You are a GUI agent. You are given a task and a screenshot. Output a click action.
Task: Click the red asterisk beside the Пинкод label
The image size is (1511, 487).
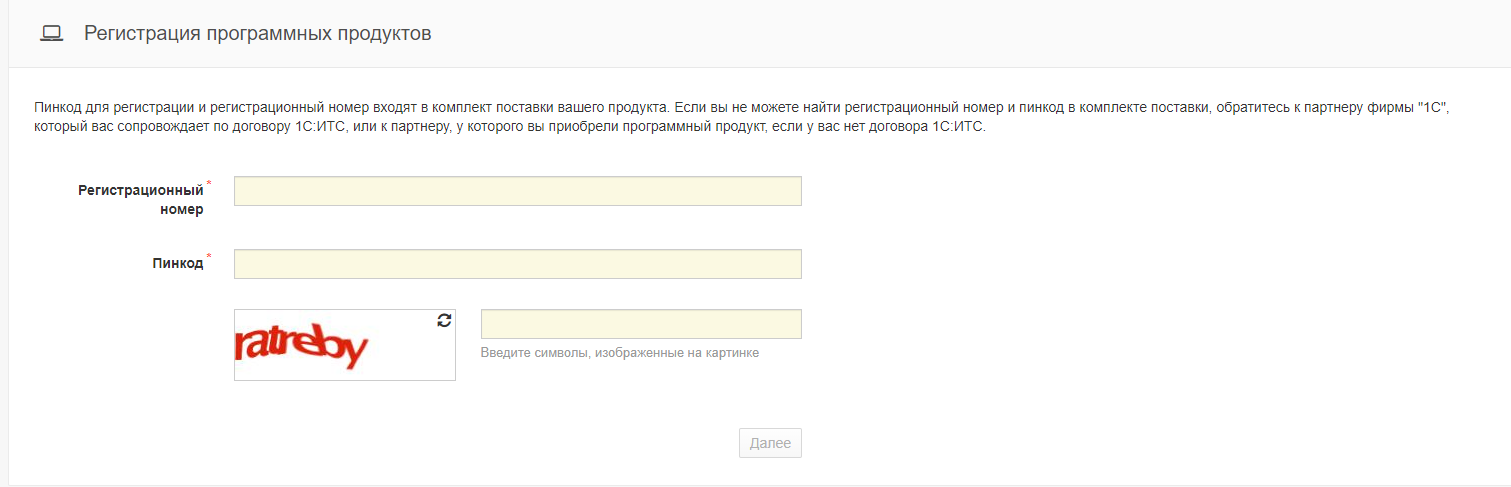point(209,257)
